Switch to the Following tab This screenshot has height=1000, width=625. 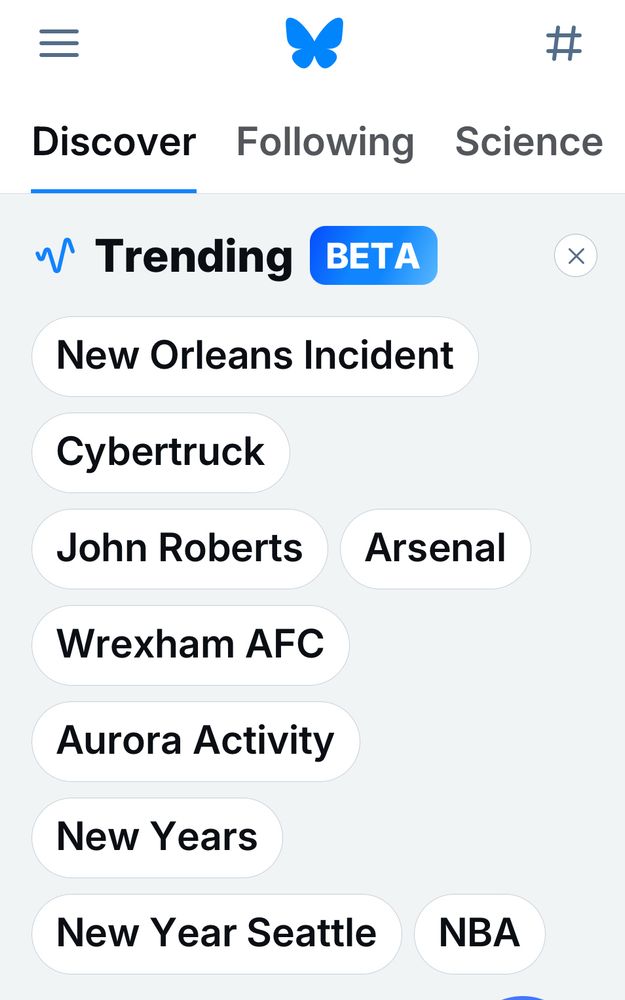click(x=325, y=142)
